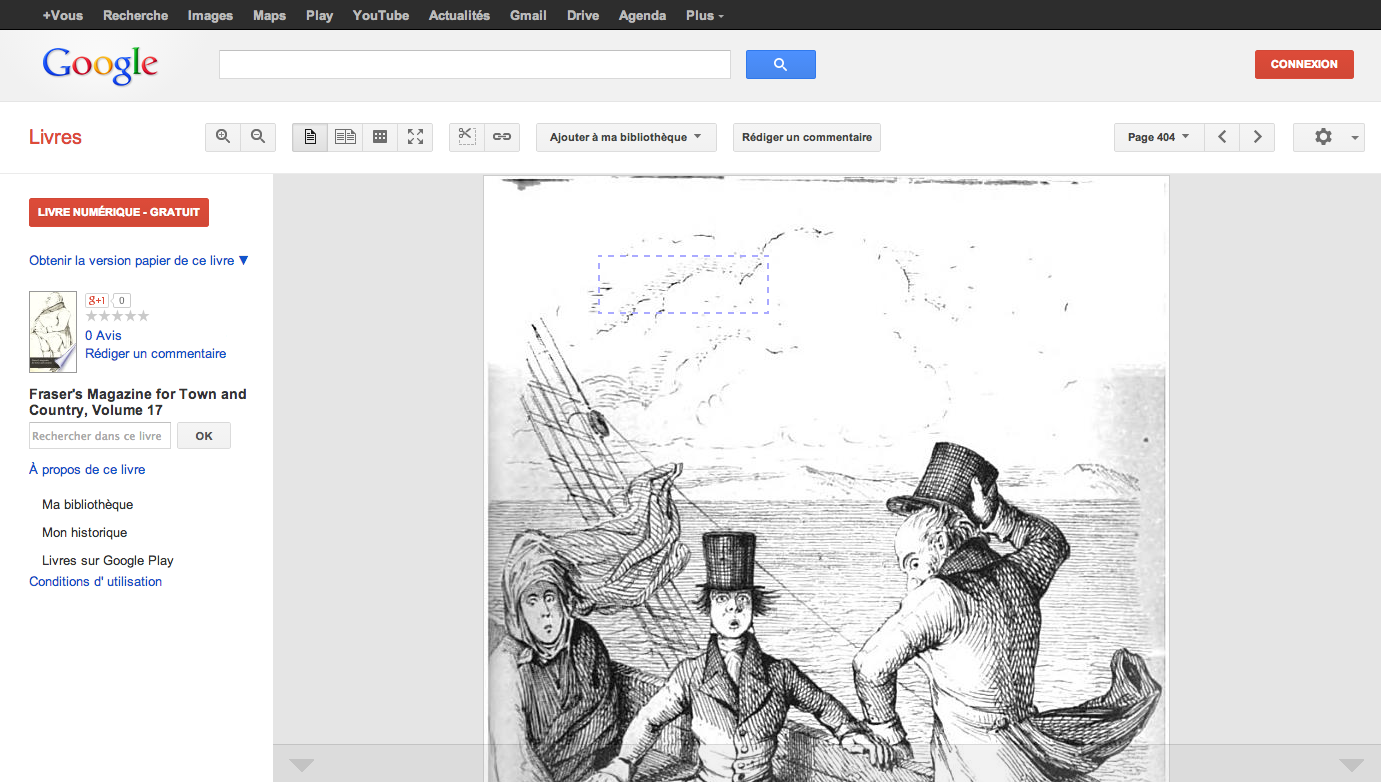1381x782 pixels.
Task: Open the settings gear menu
Action: point(1328,137)
